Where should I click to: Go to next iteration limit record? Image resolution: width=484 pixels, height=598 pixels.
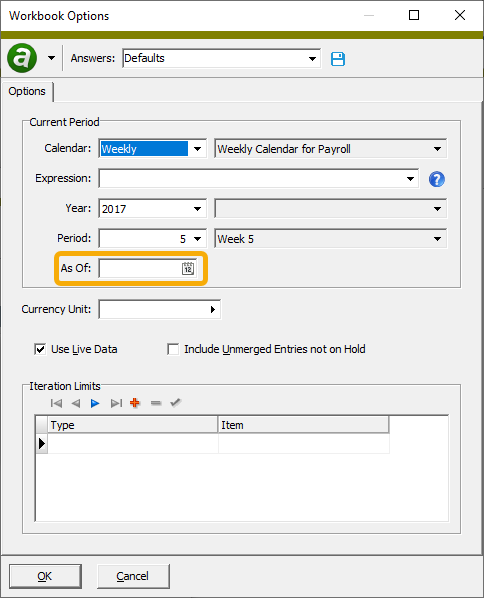point(95,403)
